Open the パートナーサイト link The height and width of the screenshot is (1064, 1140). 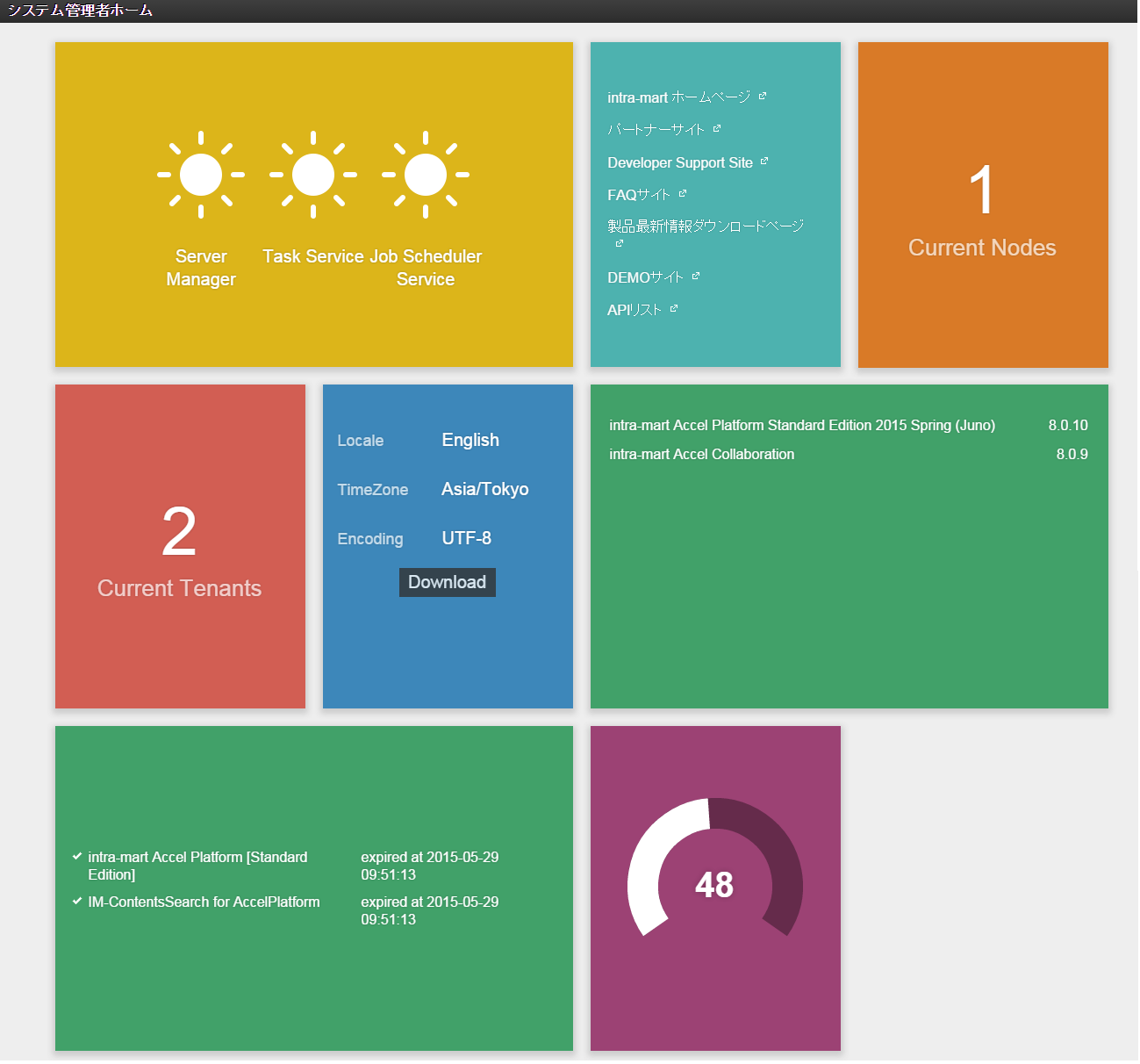pos(656,130)
